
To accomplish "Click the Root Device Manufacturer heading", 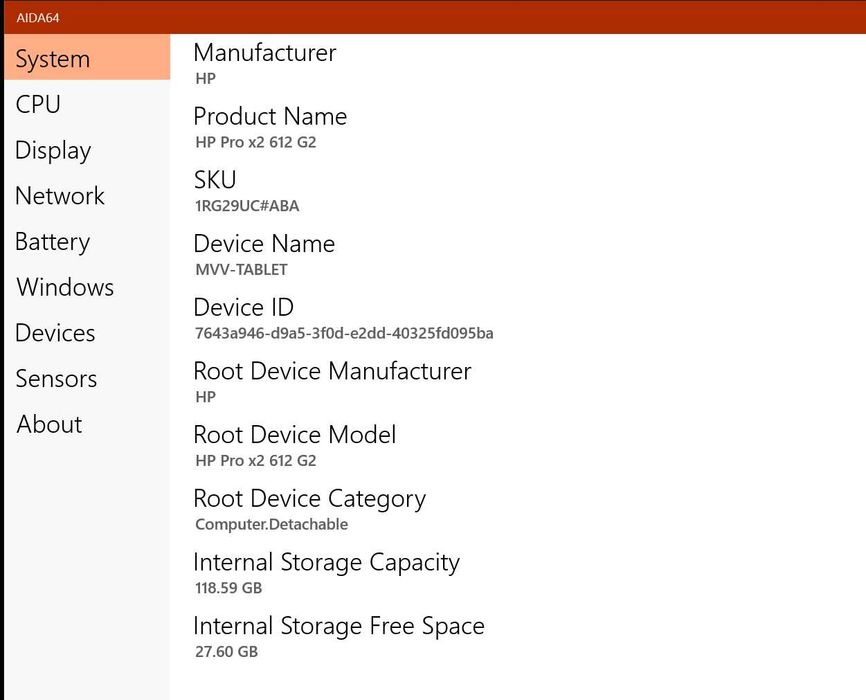I will (x=332, y=371).
